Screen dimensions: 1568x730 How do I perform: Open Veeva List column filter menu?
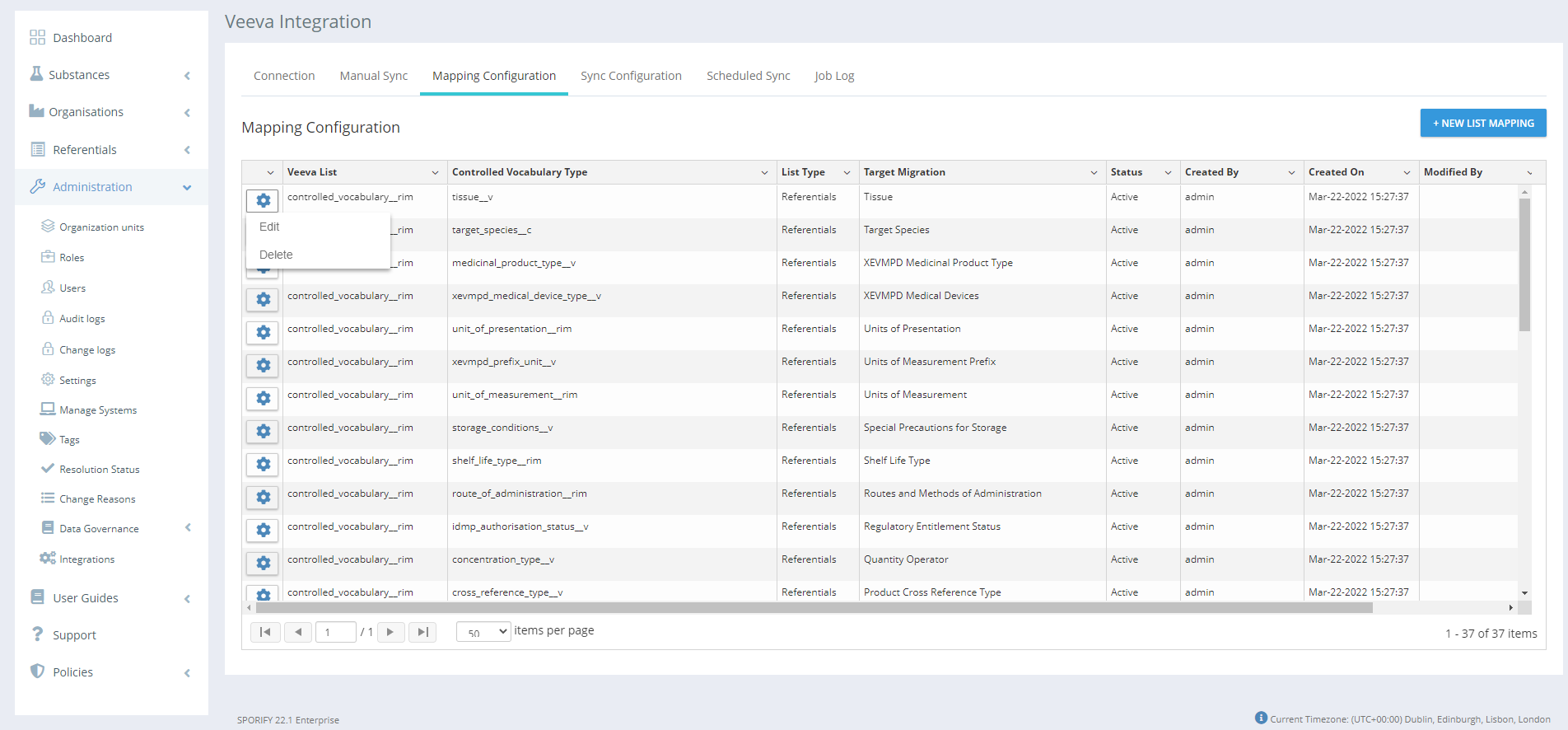pos(435,172)
